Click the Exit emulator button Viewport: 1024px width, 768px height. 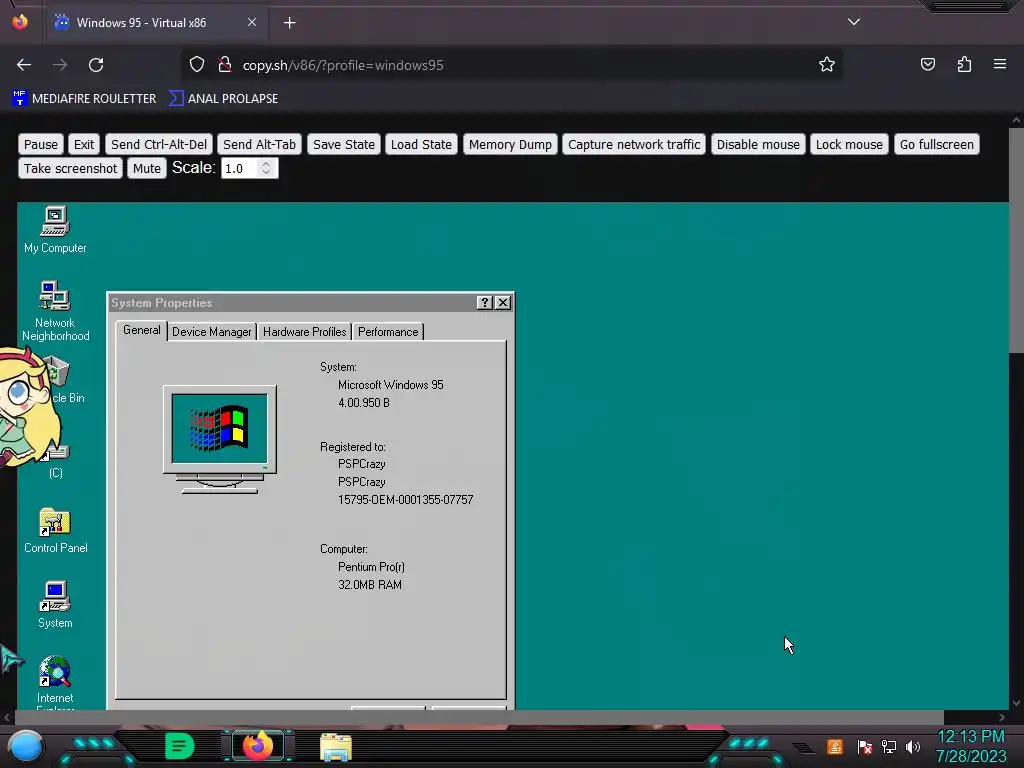[84, 144]
